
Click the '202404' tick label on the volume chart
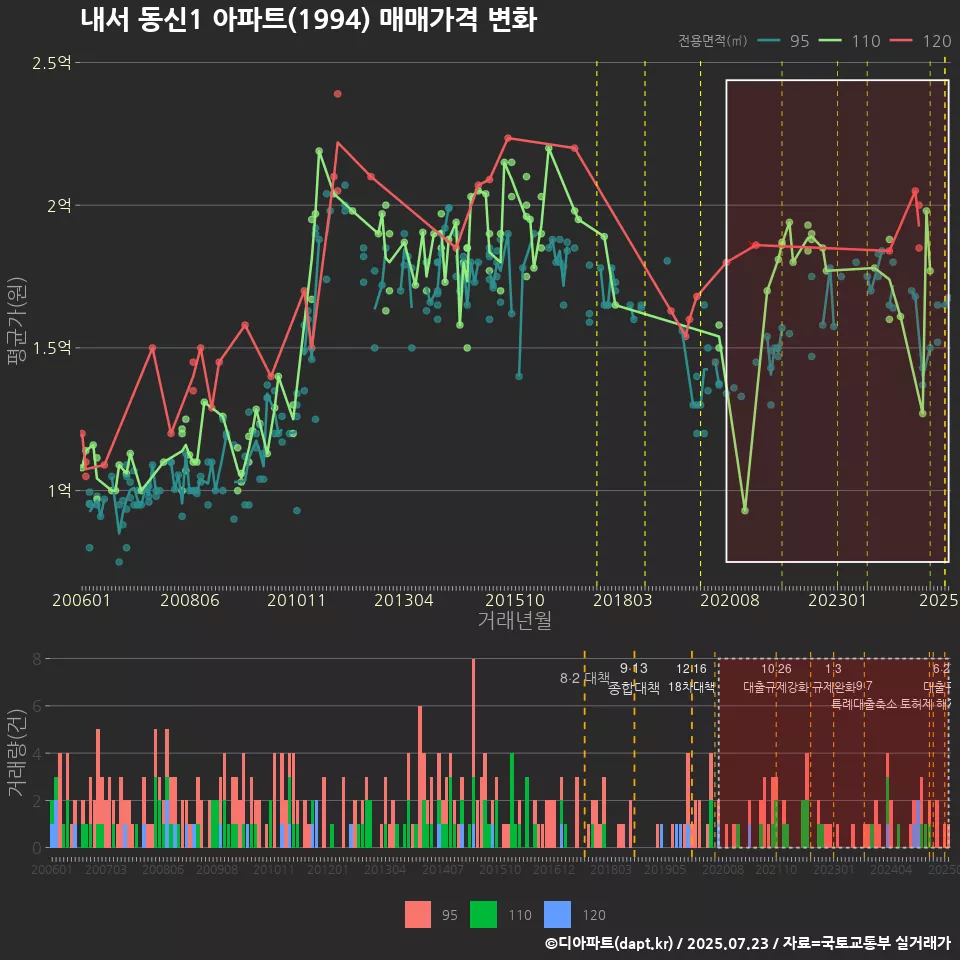[891, 869]
